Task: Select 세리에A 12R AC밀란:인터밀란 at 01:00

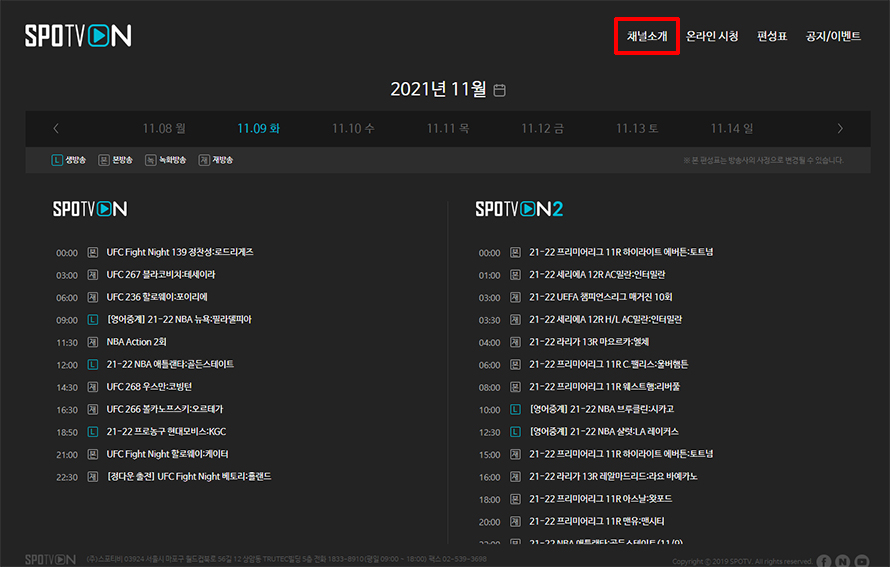Action: 597,275
